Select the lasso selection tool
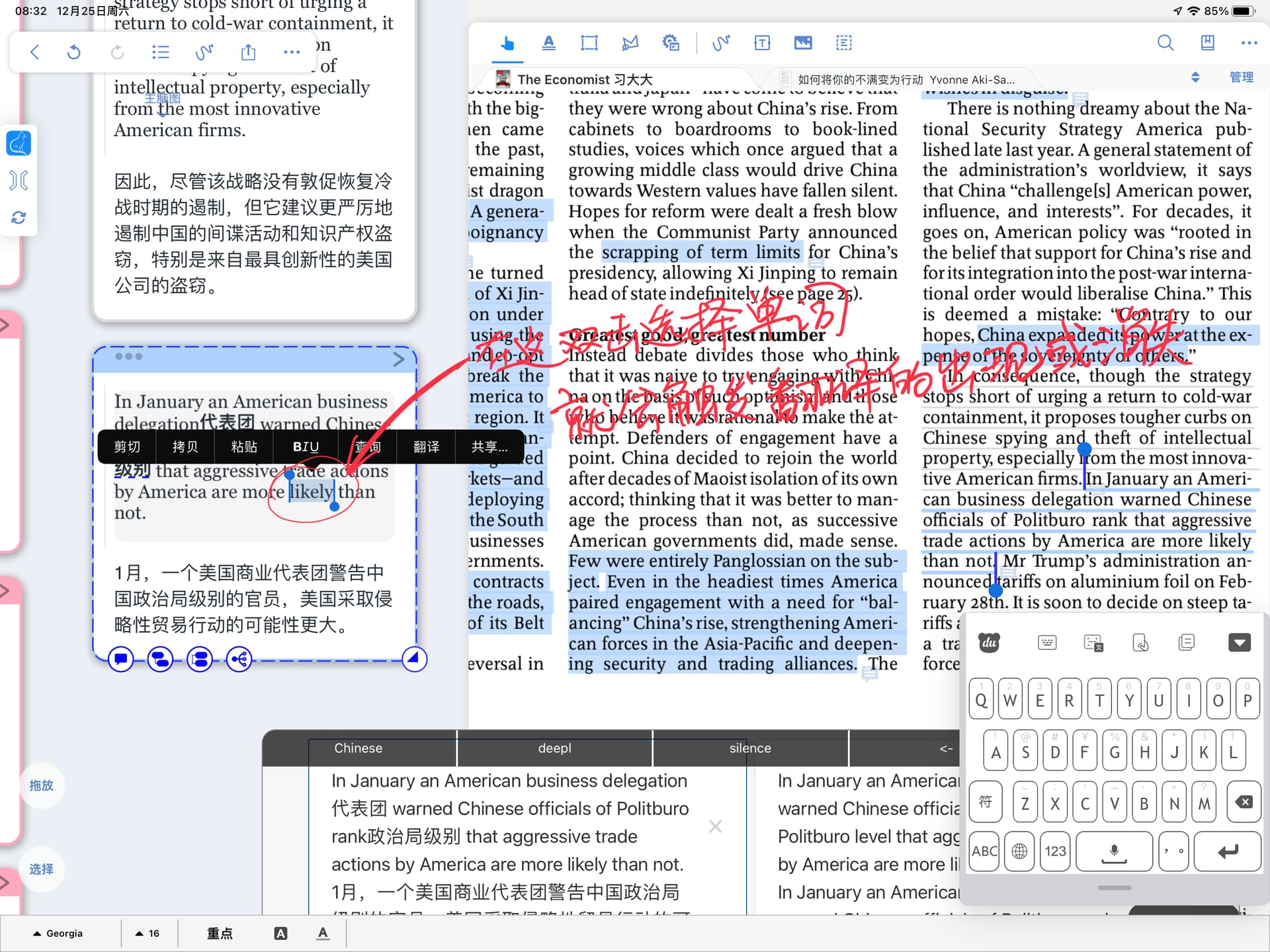The image size is (1270, 952). pos(630,44)
